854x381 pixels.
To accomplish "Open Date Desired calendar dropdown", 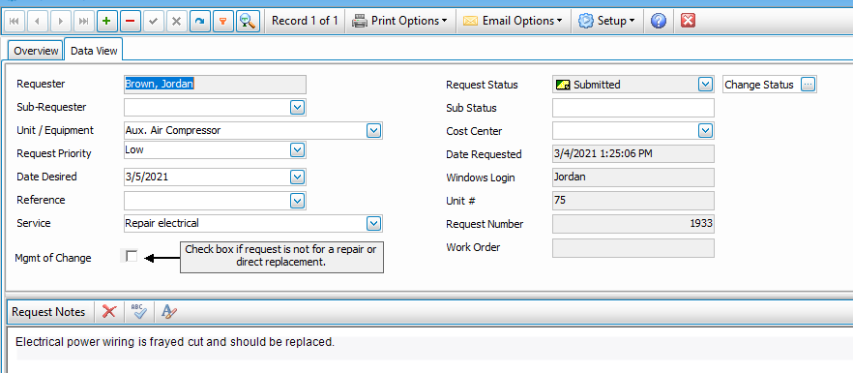I will 297,177.
